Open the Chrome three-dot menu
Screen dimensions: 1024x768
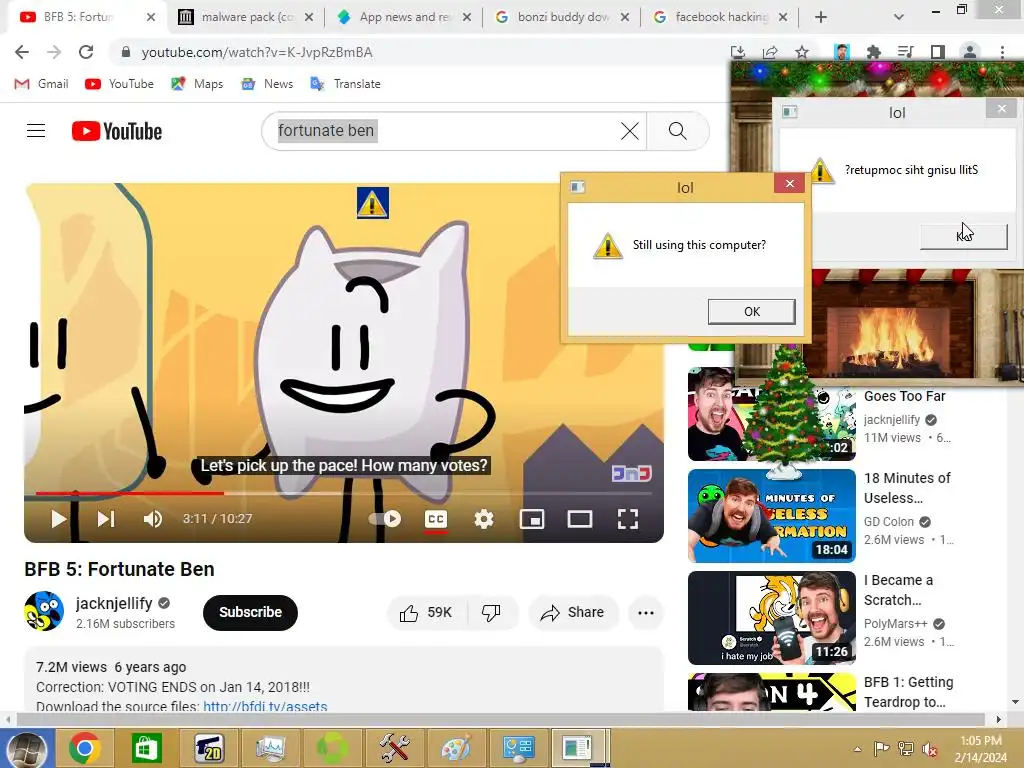tap(1002, 52)
